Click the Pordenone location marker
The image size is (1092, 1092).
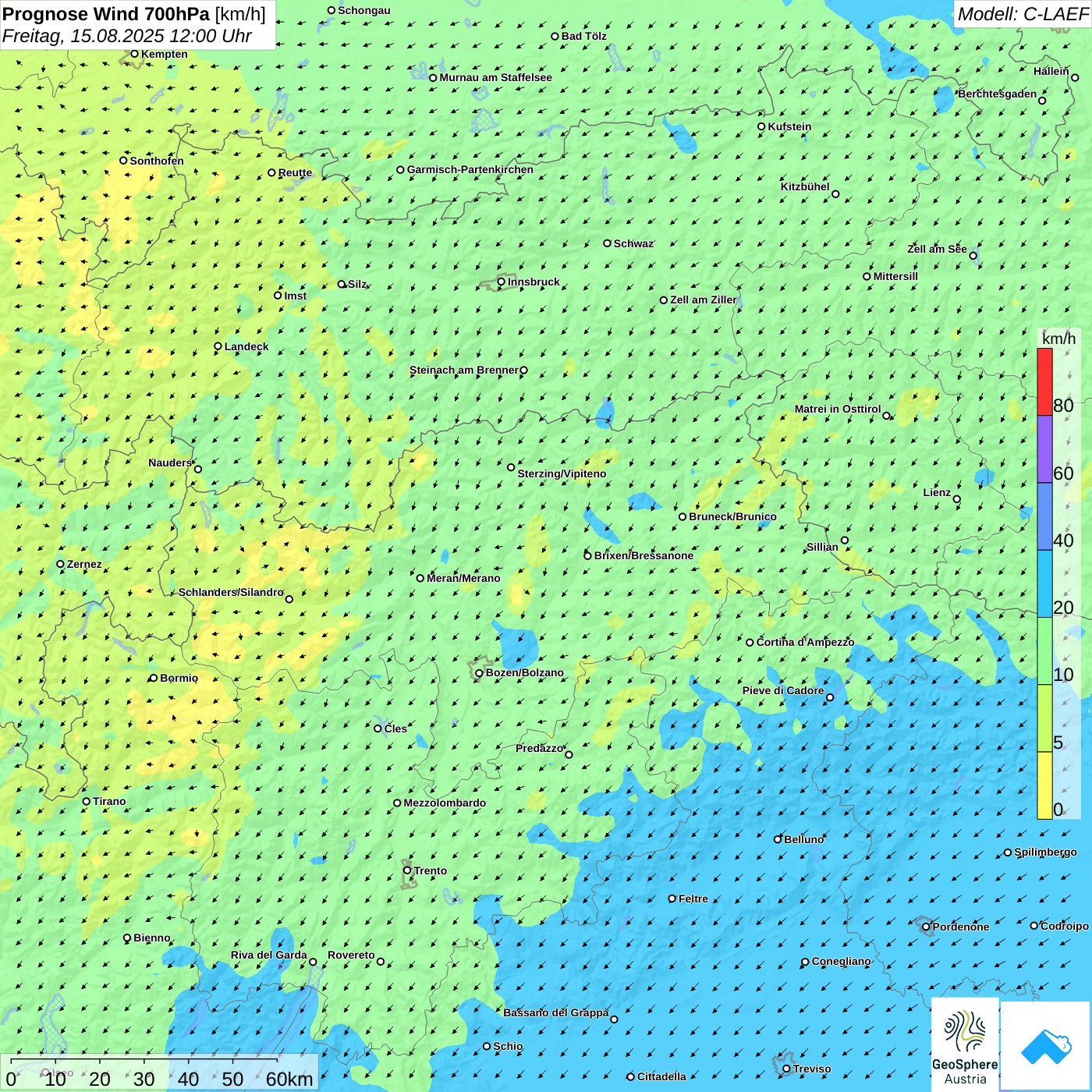click(926, 927)
